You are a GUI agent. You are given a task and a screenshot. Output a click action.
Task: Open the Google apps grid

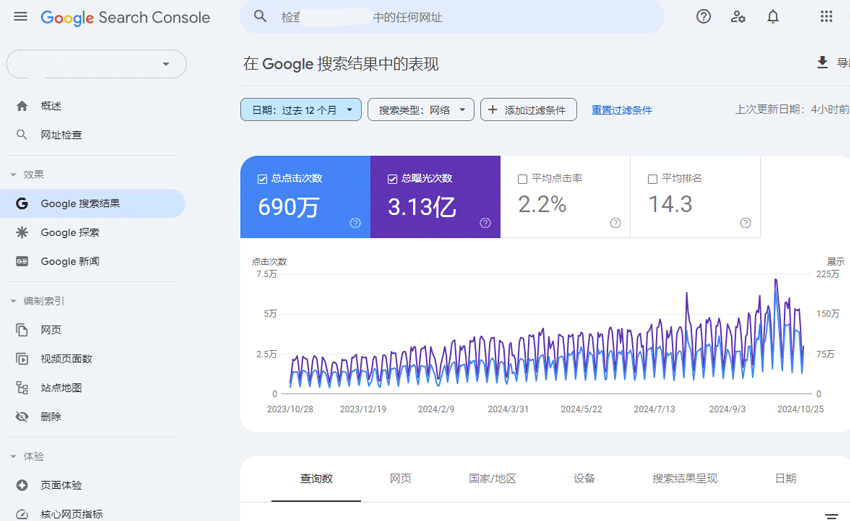(x=826, y=17)
